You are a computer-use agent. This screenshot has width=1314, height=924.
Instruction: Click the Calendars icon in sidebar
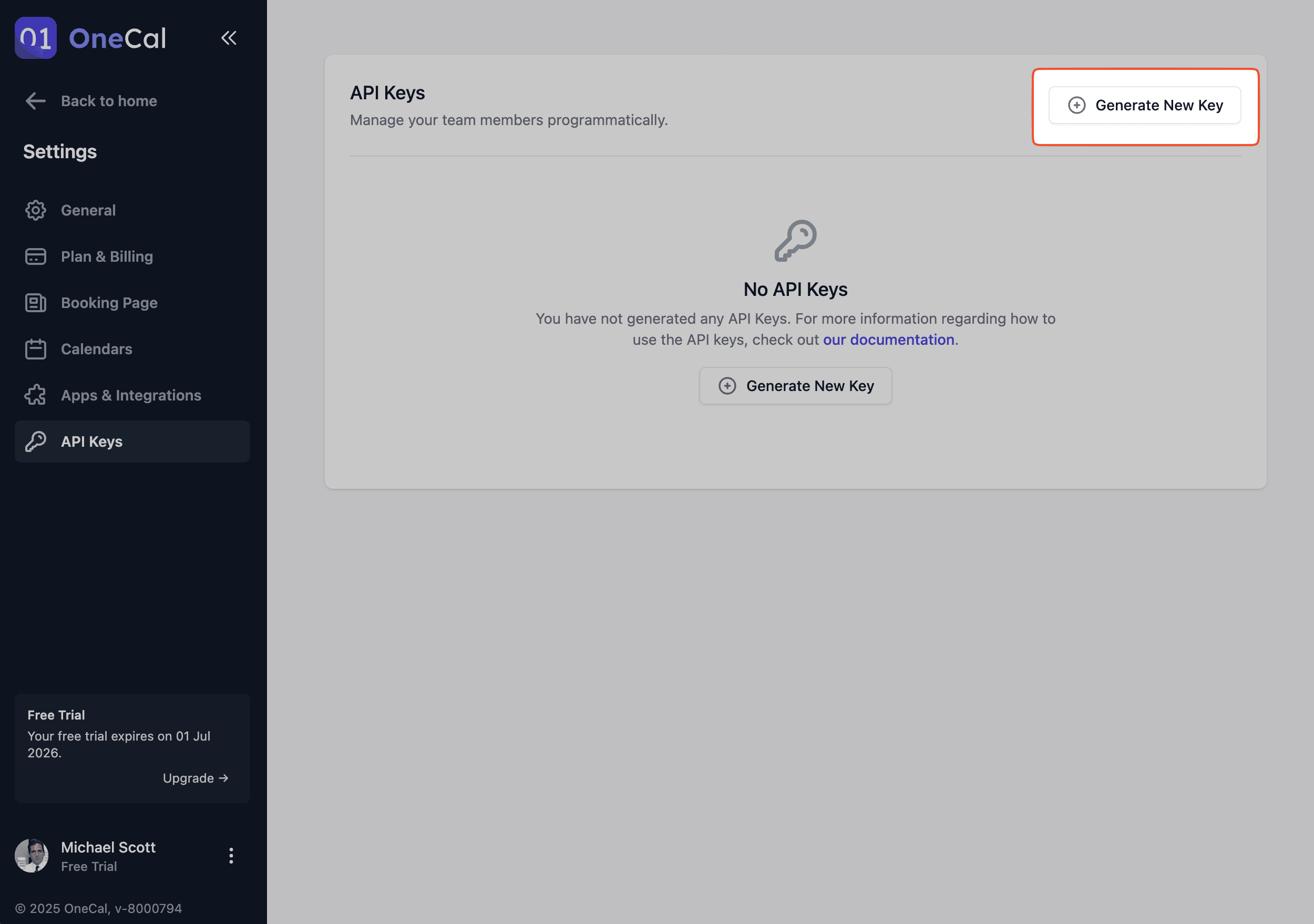click(x=36, y=349)
